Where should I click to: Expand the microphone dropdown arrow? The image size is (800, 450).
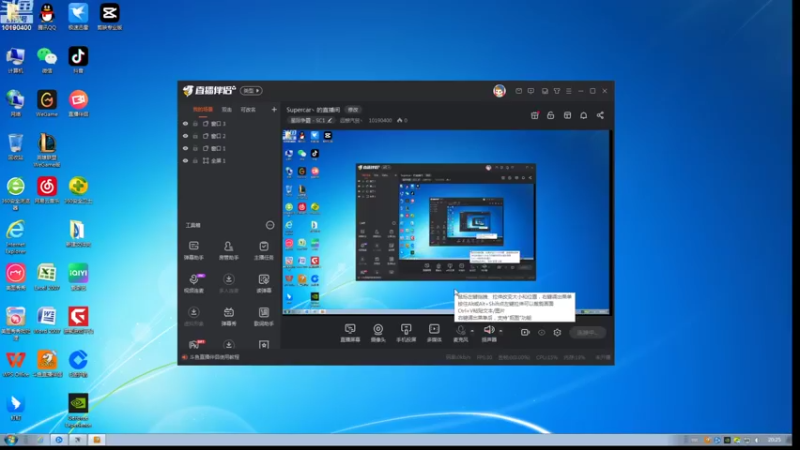pos(472,331)
